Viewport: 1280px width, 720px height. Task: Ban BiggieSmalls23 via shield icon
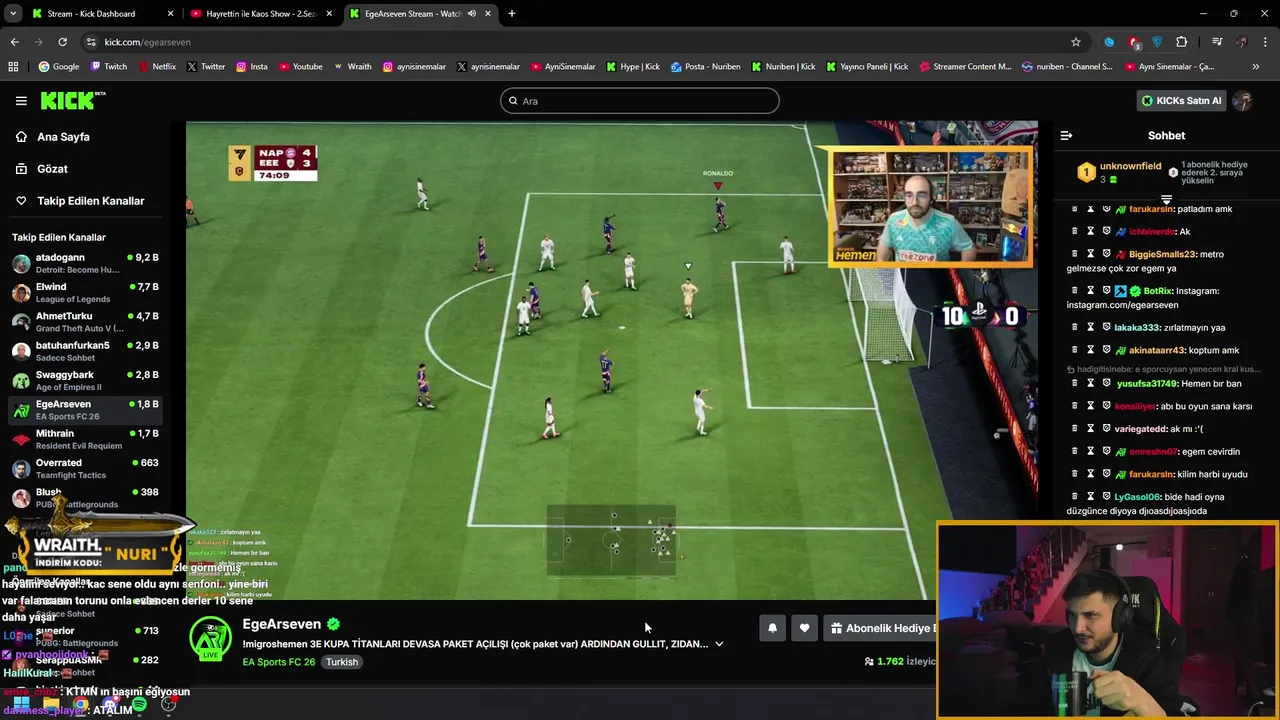pos(1106,254)
